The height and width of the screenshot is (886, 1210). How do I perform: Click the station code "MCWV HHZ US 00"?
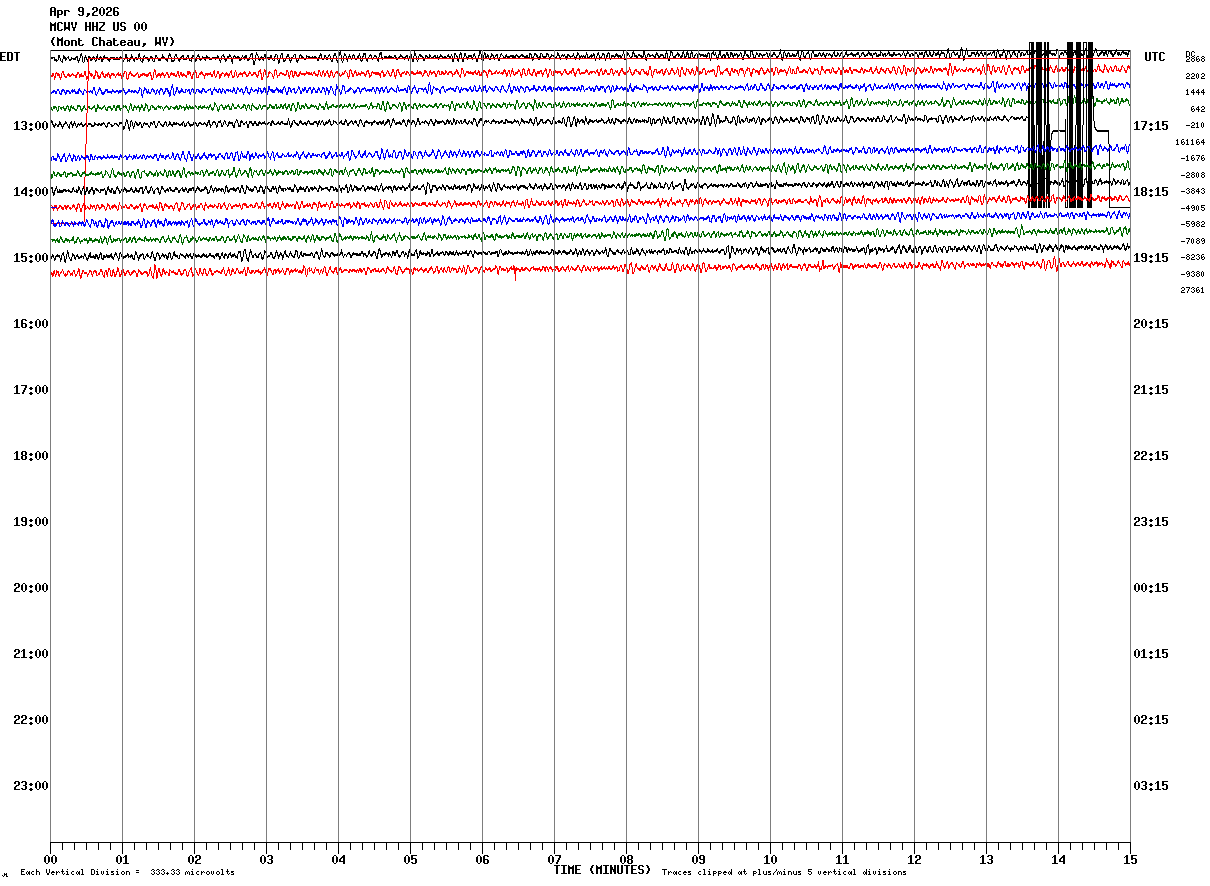click(x=98, y=27)
